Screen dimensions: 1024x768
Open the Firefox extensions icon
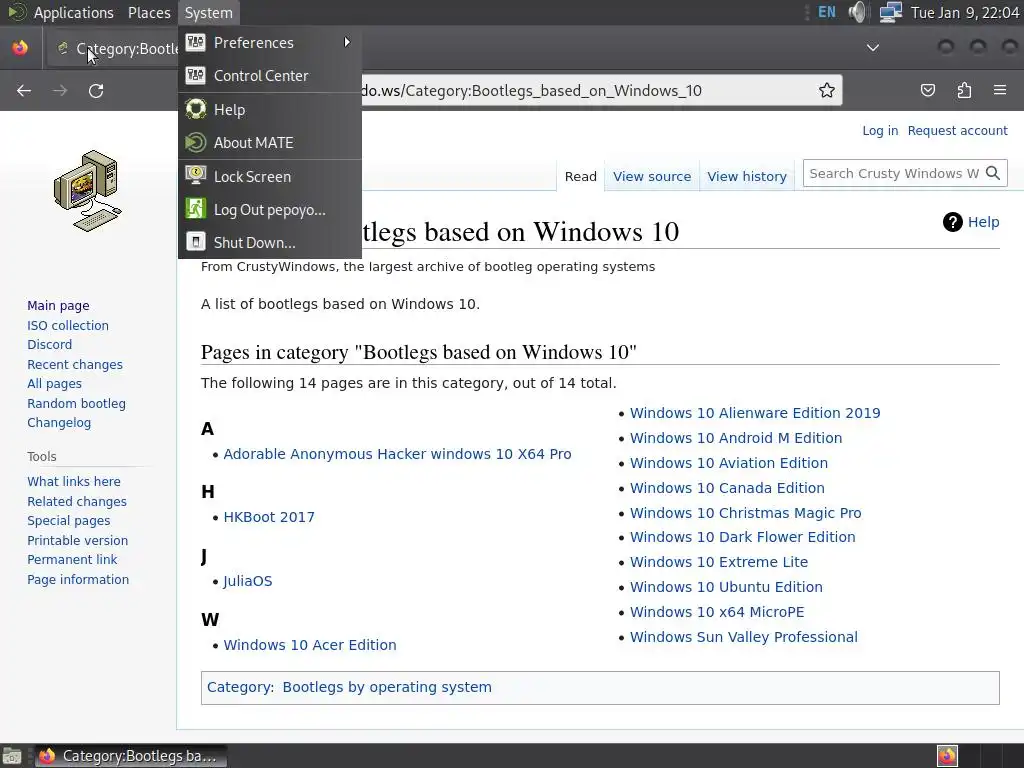point(964,90)
